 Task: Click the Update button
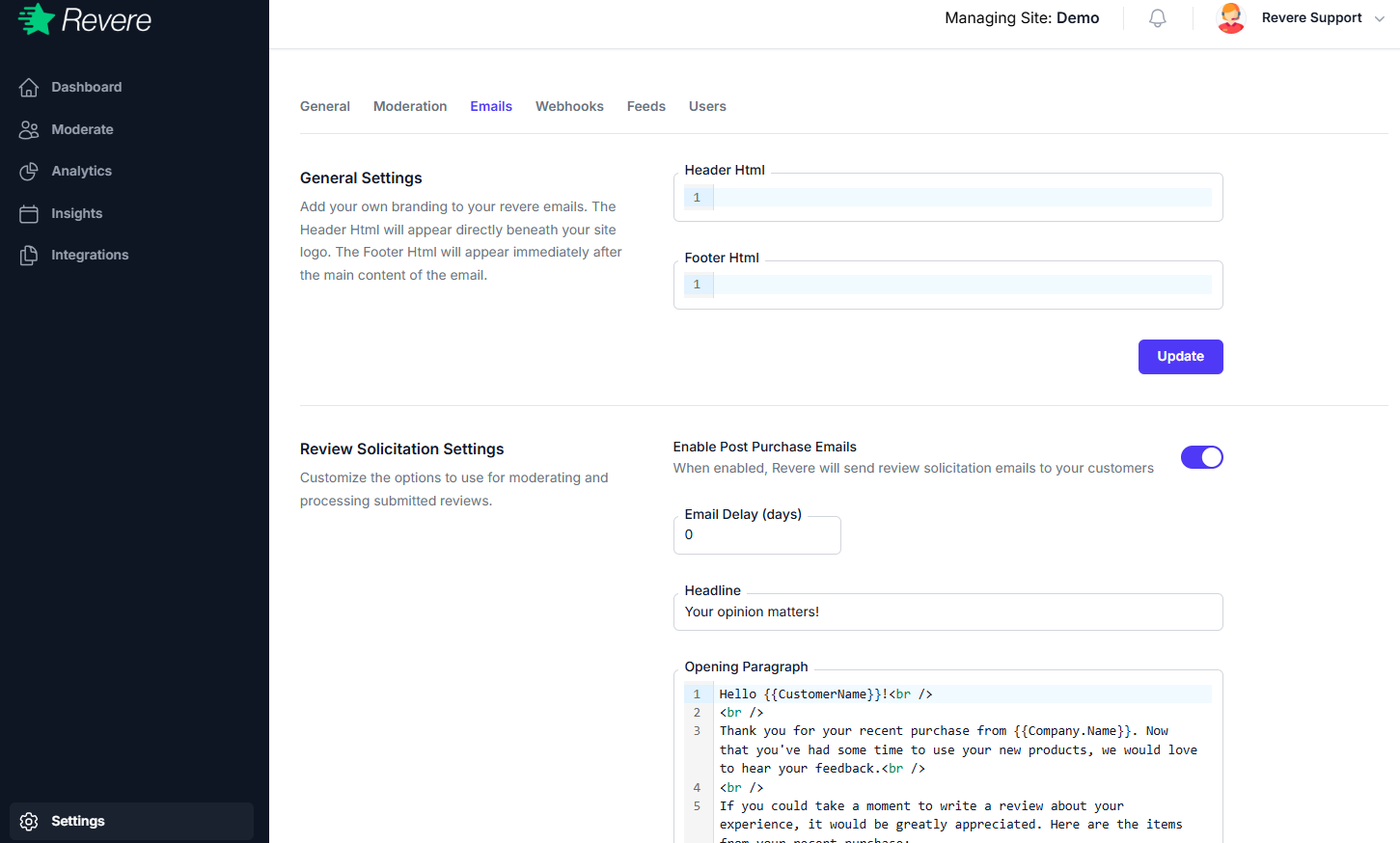pyautogui.click(x=1180, y=356)
